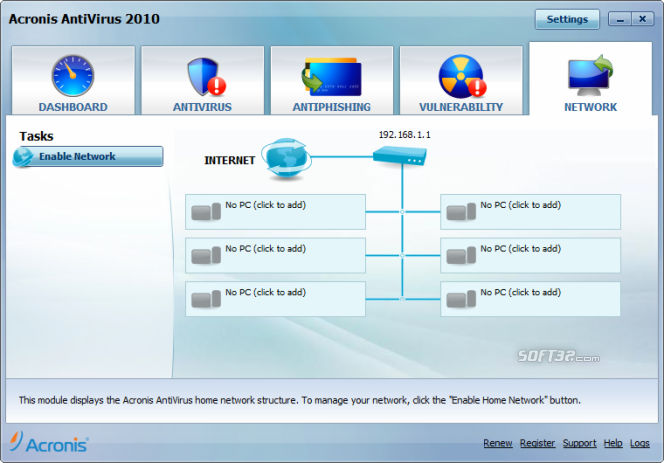
Task: Open the Dashboard gauge icon
Action: pos(73,75)
